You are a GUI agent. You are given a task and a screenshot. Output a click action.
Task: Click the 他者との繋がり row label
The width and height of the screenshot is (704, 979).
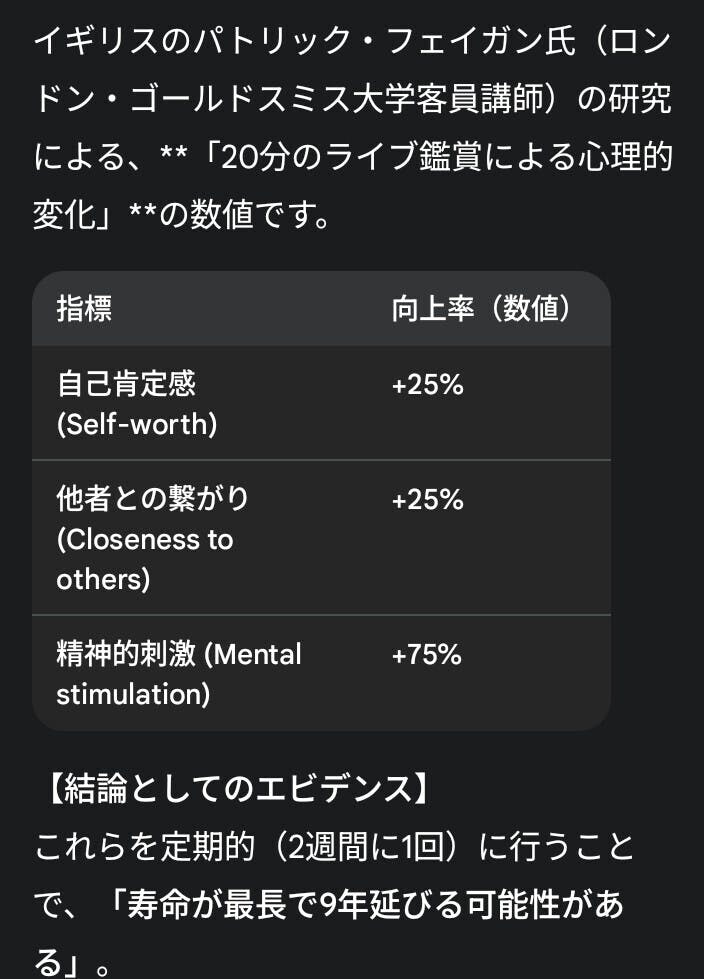(x=152, y=498)
